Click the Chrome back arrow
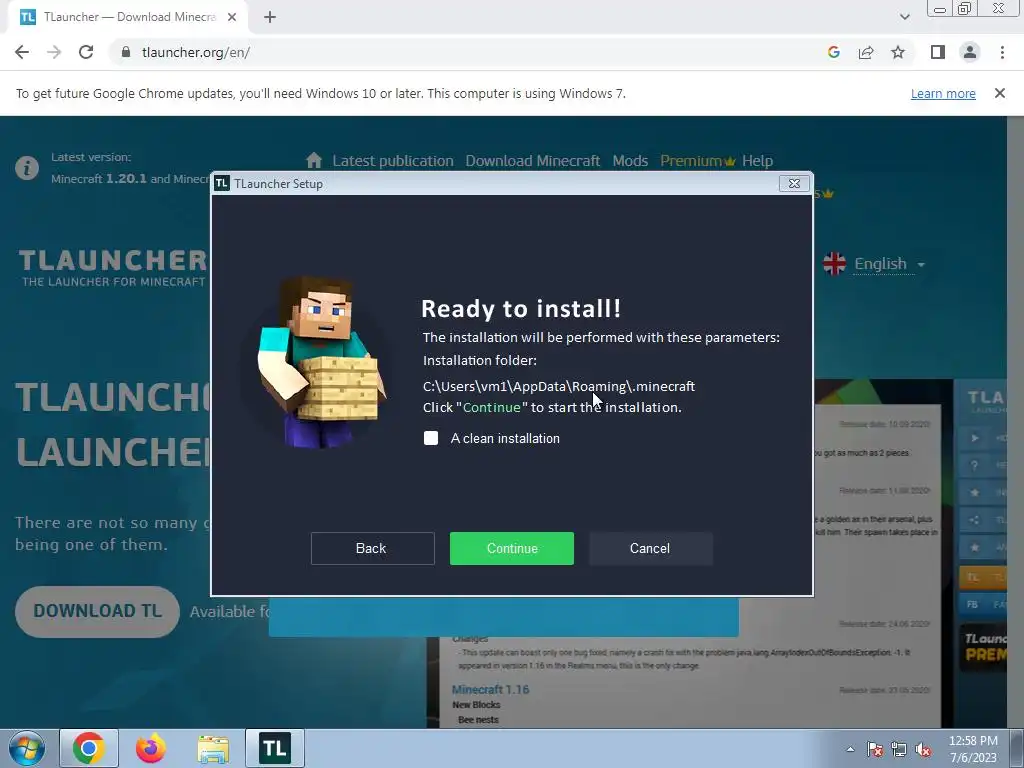The width and height of the screenshot is (1024, 768). [x=22, y=52]
